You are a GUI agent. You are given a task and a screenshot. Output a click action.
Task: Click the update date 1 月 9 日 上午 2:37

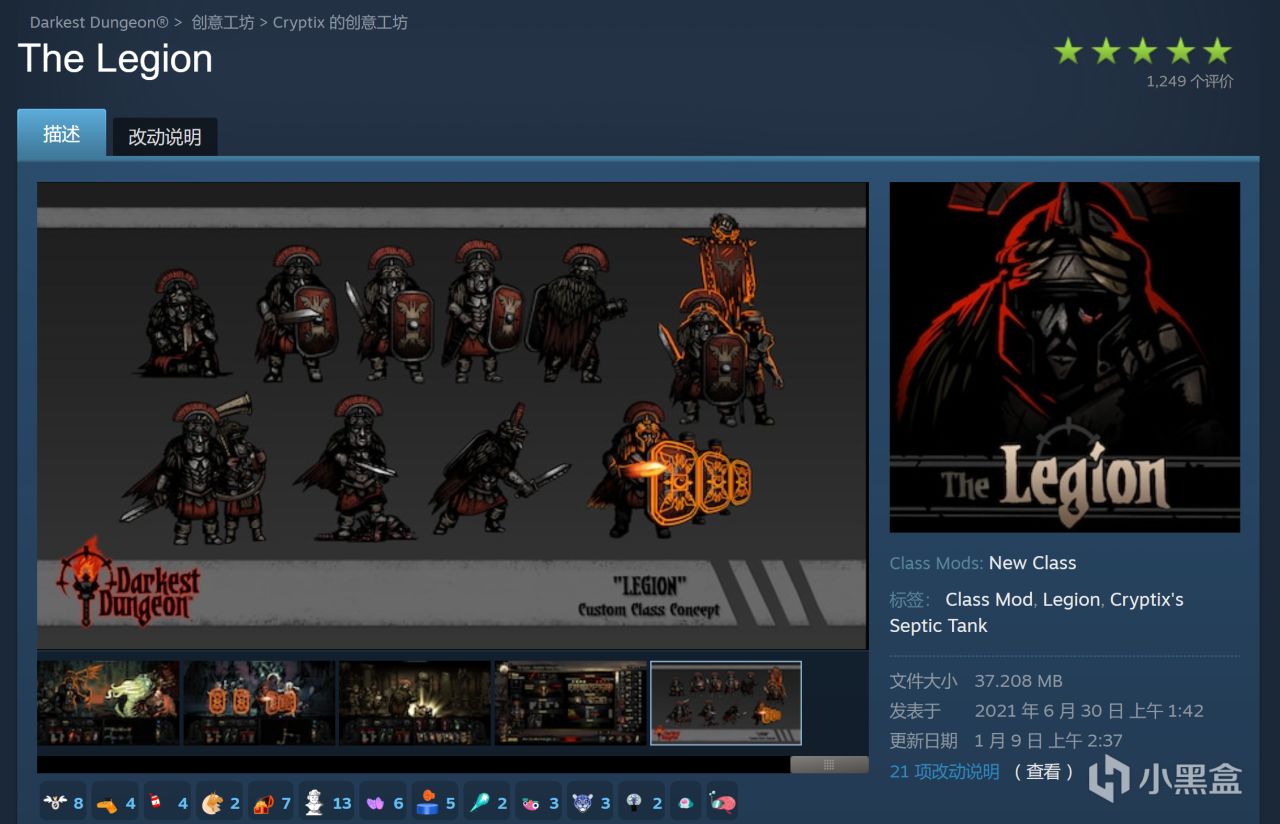click(x=1049, y=741)
